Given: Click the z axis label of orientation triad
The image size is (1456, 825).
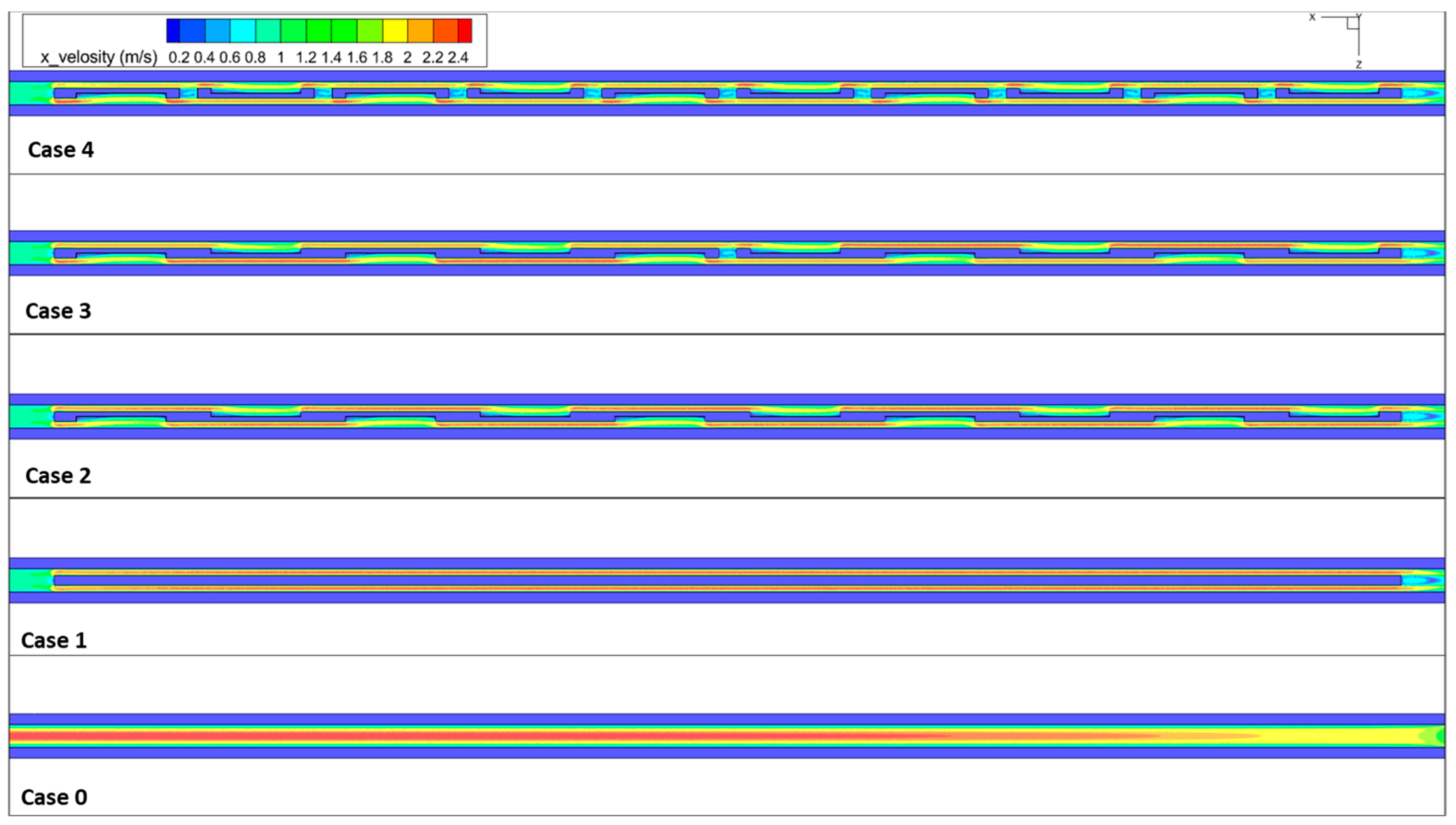Looking at the screenshot, I should [1358, 65].
